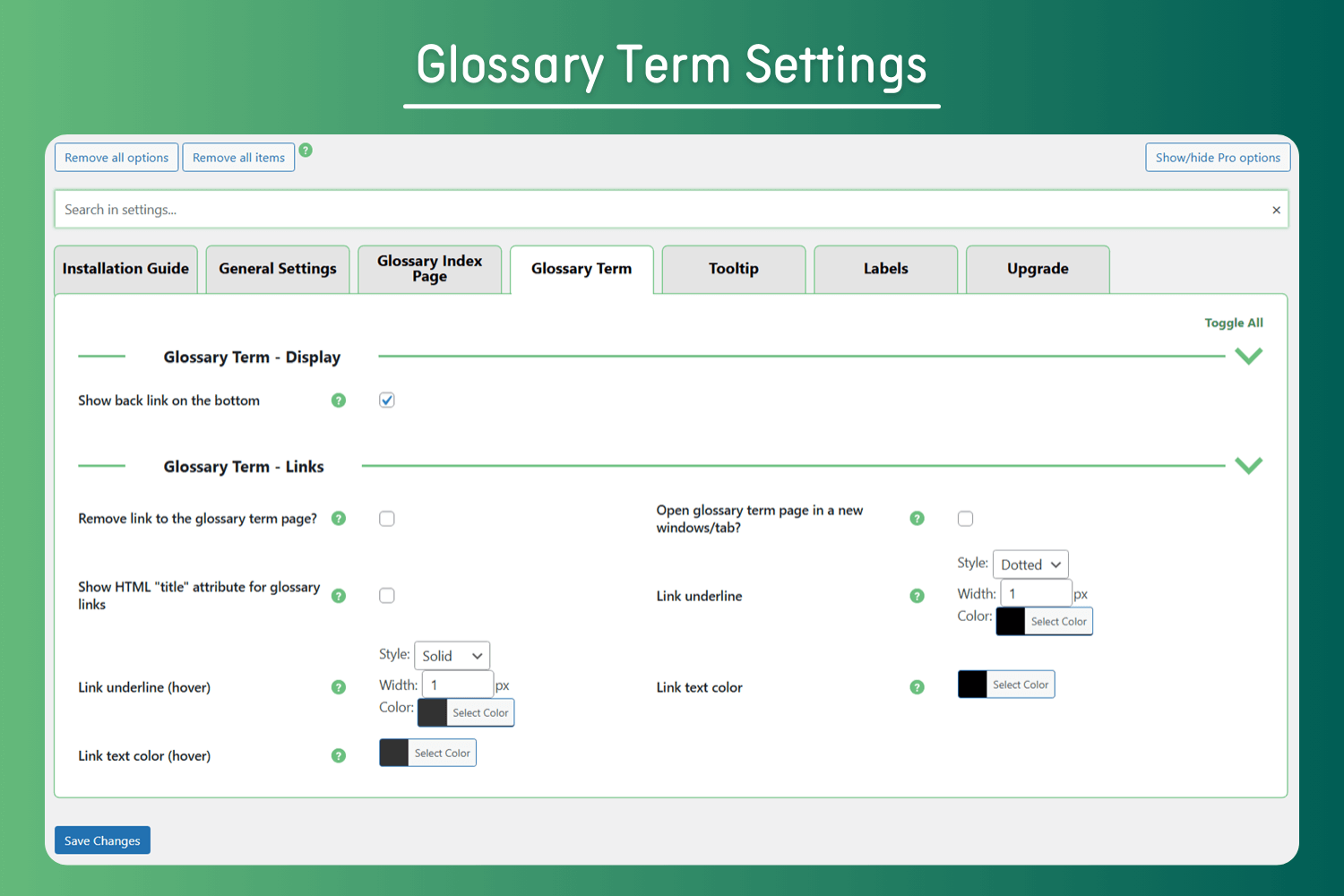Open the Dotted underline style dropdown
Viewport: 1344px width, 896px height.
(1030, 564)
